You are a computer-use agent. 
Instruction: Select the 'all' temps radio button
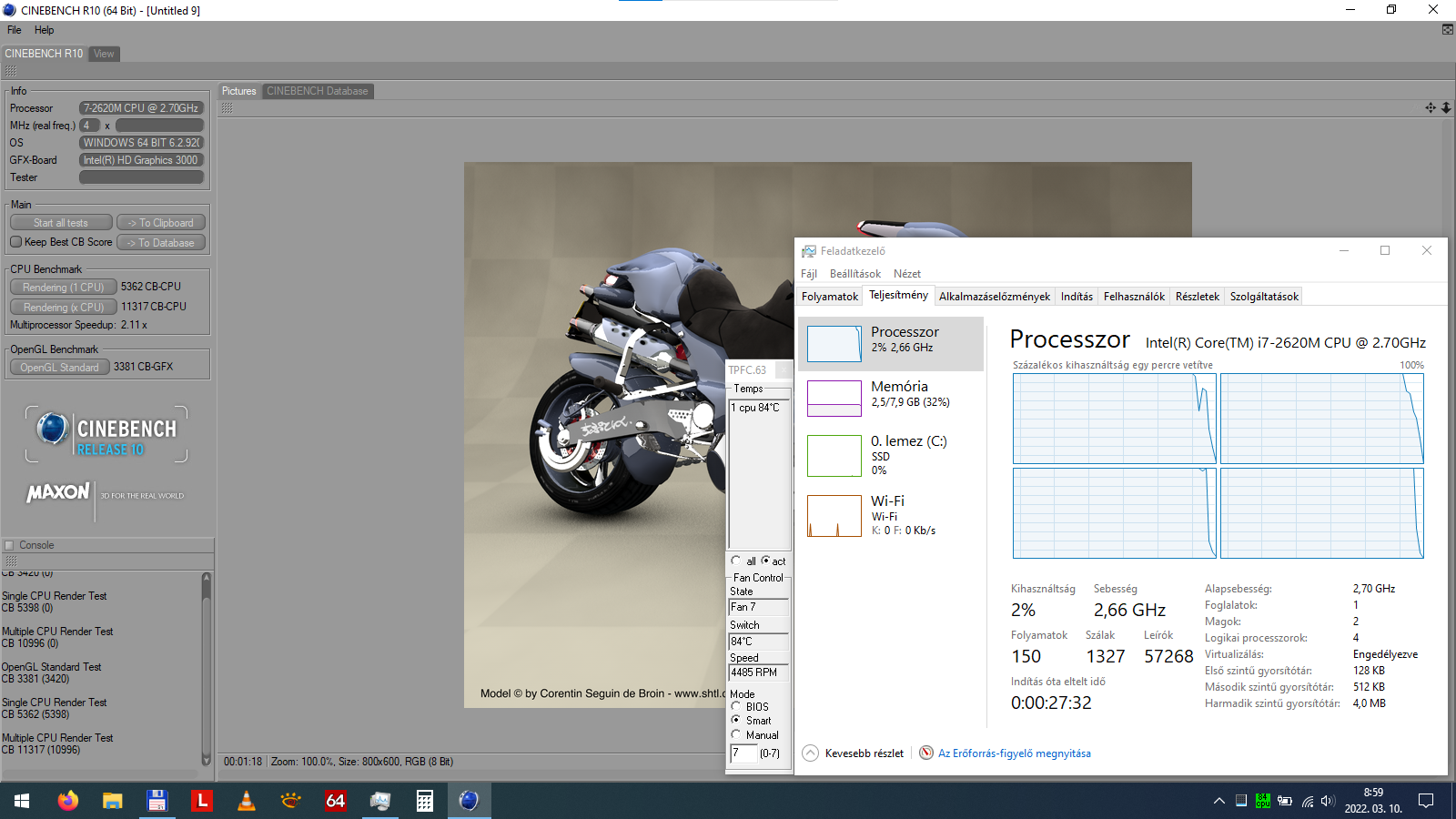(x=736, y=561)
